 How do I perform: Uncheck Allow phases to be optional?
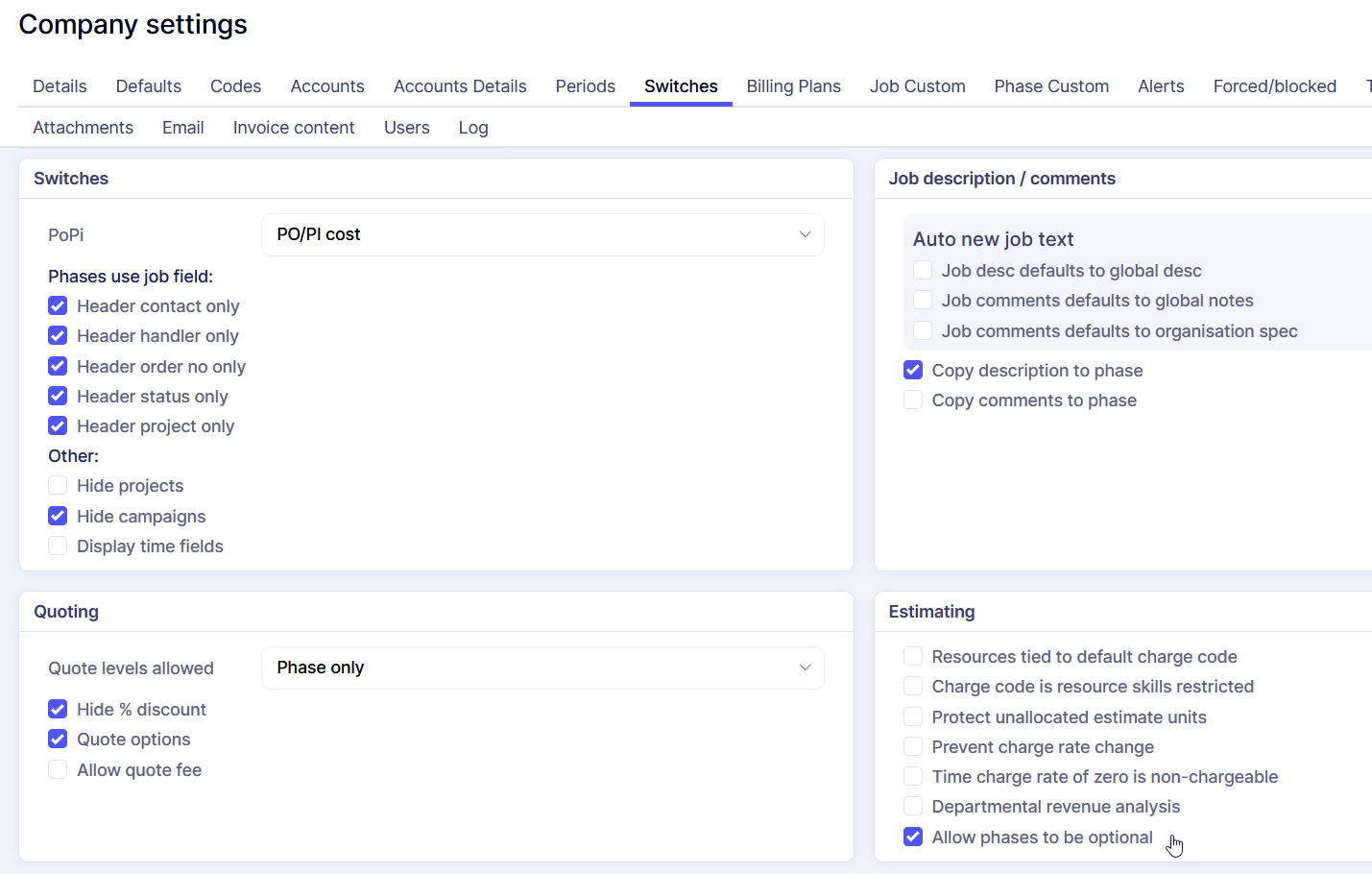tap(913, 838)
